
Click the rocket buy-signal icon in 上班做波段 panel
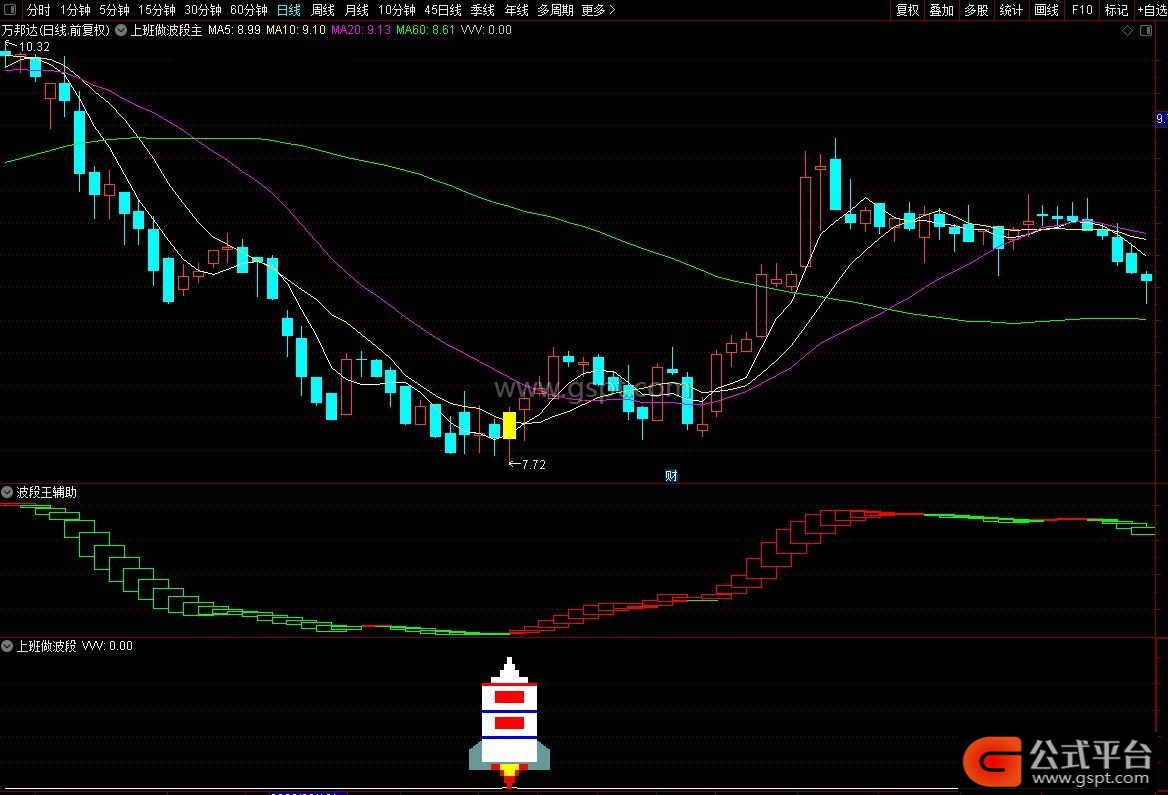510,723
